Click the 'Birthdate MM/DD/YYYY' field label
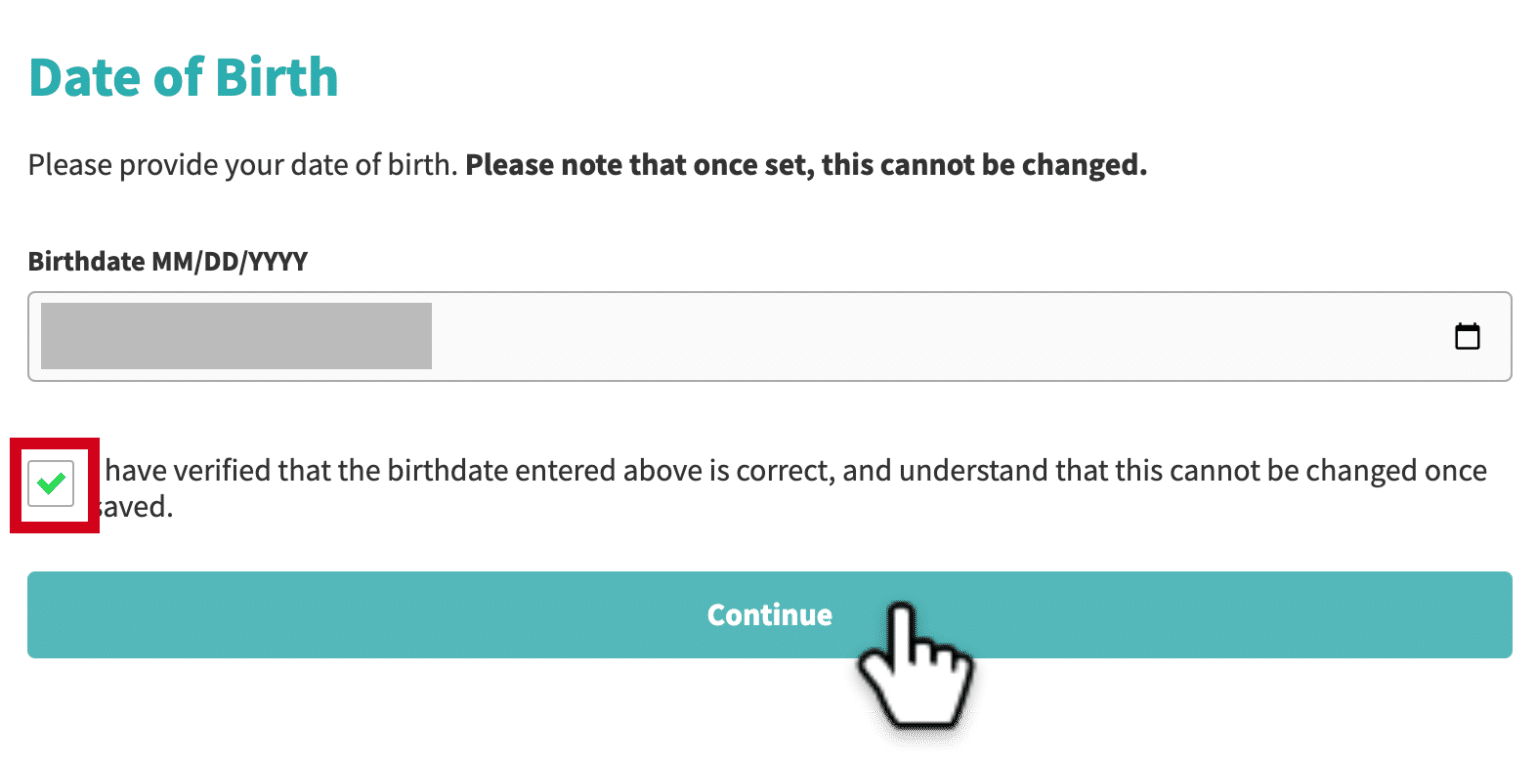This screenshot has width=1536, height=758. coord(168,262)
